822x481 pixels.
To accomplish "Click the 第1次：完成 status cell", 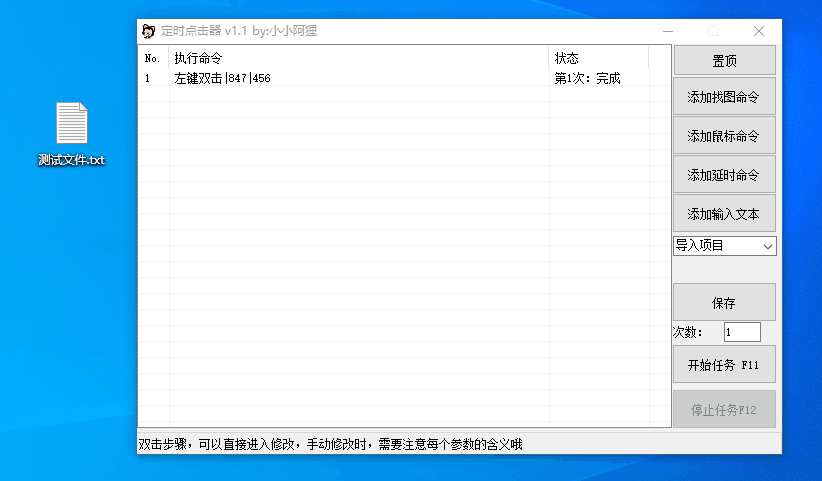I will pos(587,78).
